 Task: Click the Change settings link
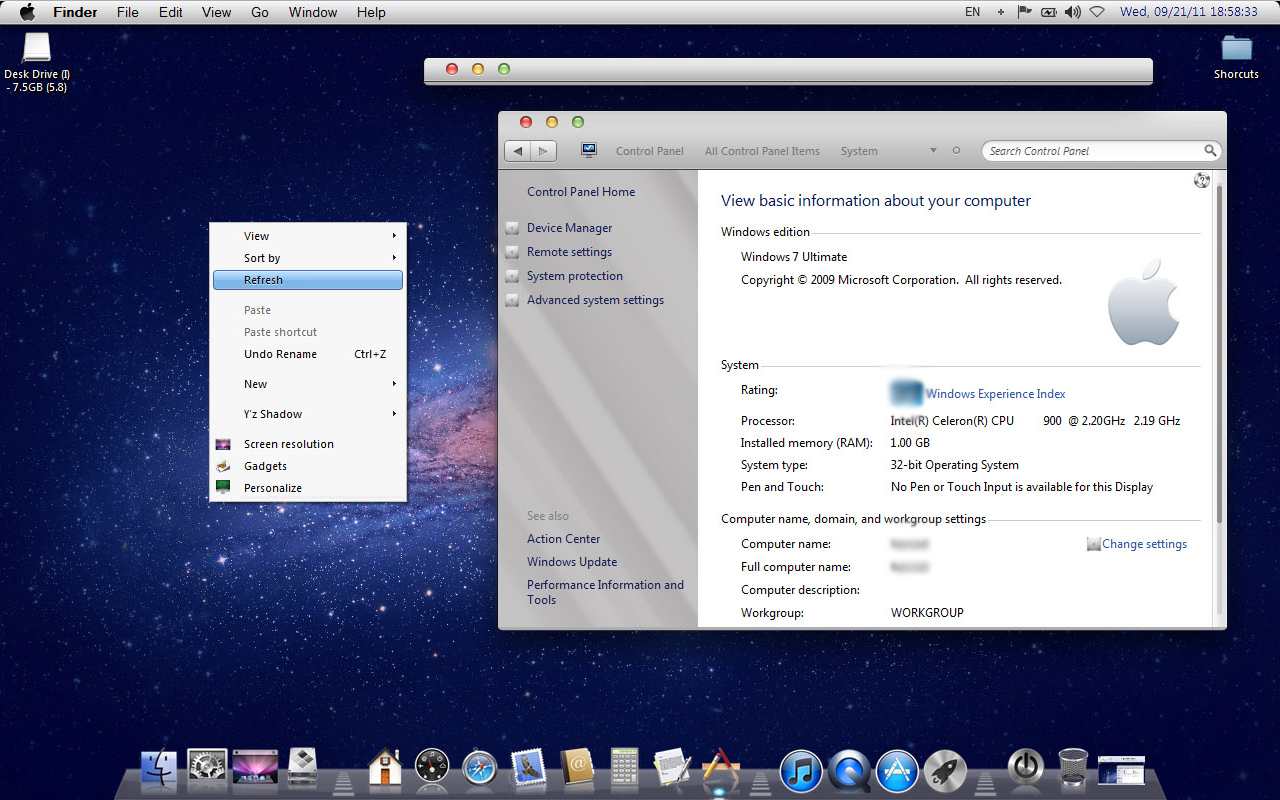tap(1144, 544)
